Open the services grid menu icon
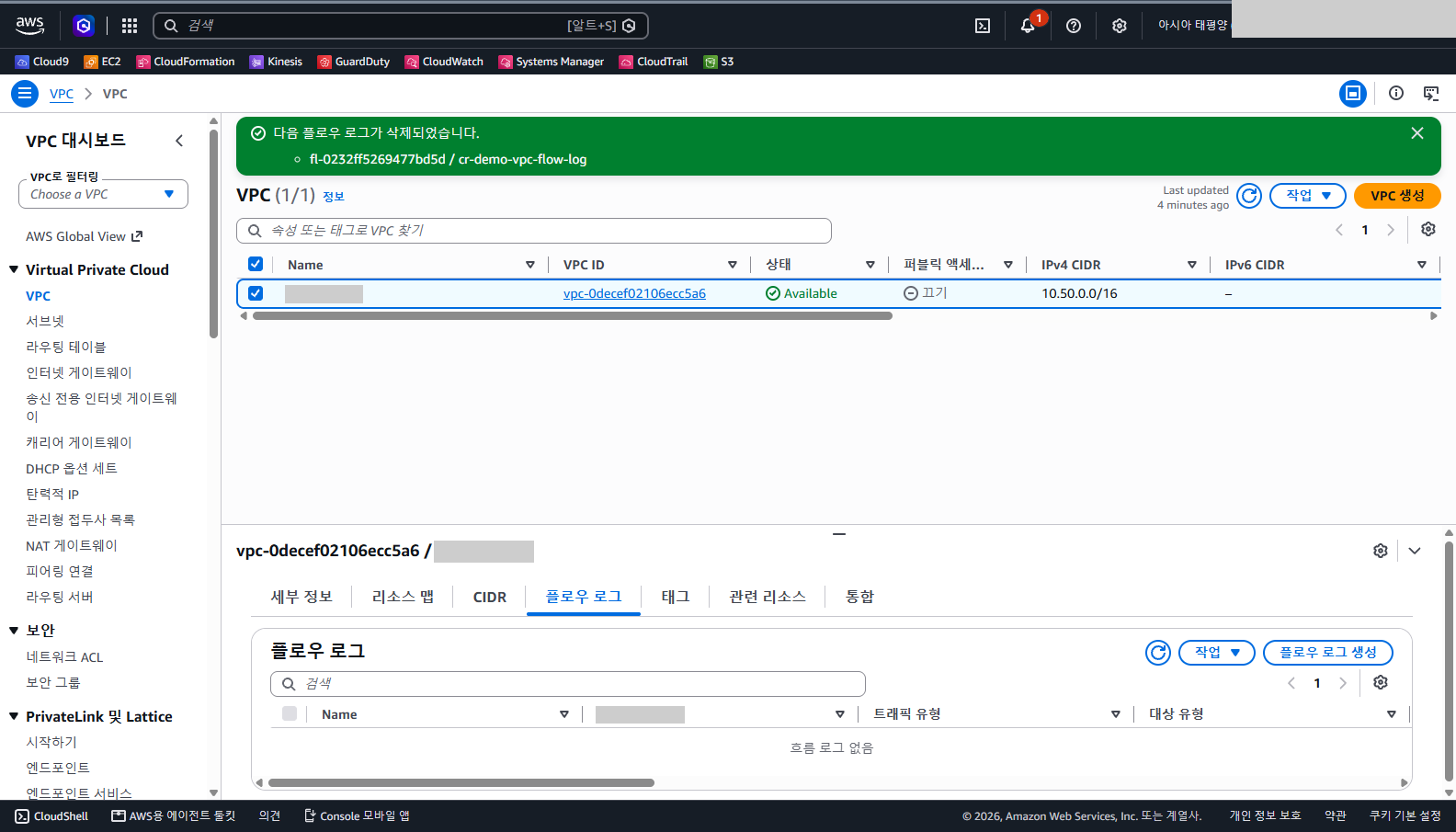This screenshot has width=1456, height=832. [130, 26]
